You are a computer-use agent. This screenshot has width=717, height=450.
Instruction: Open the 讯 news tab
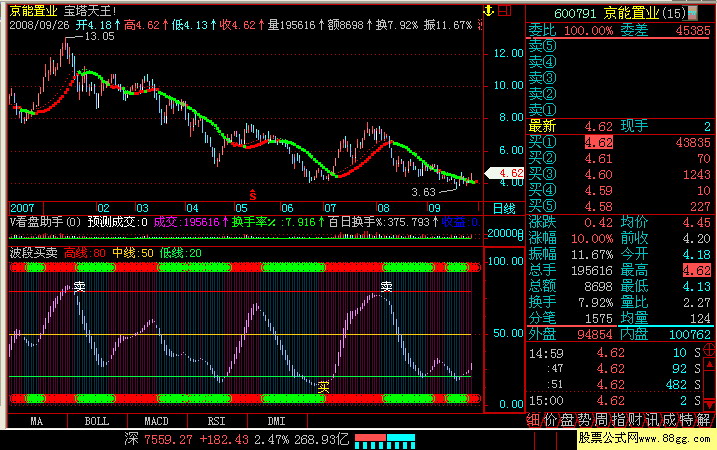click(653, 420)
